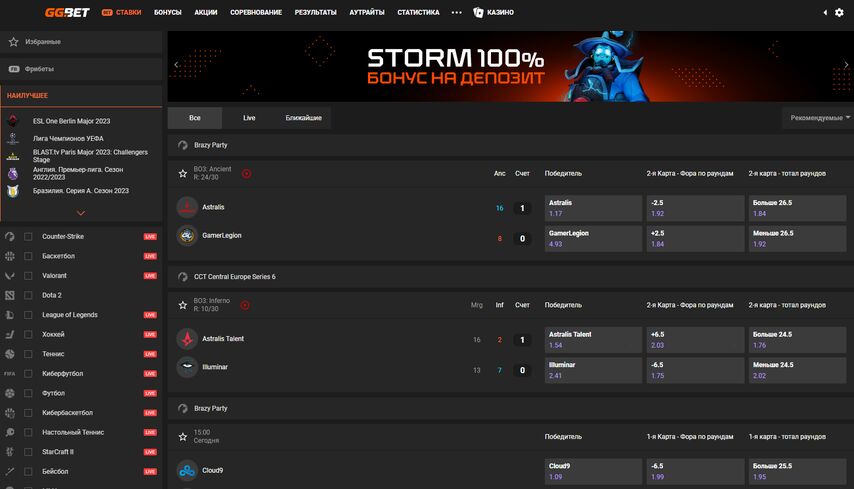Open Бразилия. Серия А. Сезон 2023 link
The height and width of the screenshot is (489, 854).
(x=81, y=191)
